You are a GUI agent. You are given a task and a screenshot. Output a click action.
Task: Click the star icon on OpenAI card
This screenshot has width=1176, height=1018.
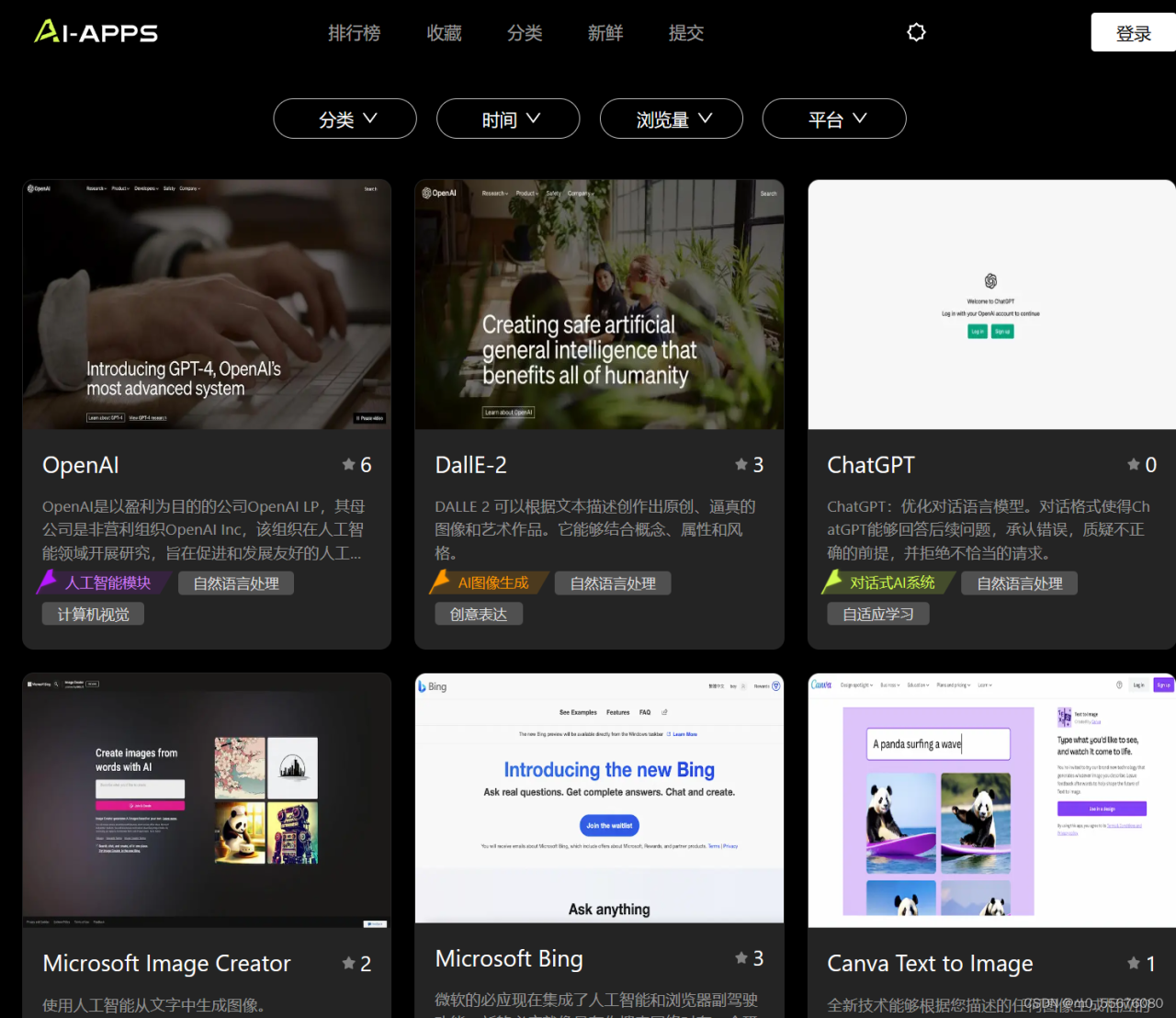point(349,465)
